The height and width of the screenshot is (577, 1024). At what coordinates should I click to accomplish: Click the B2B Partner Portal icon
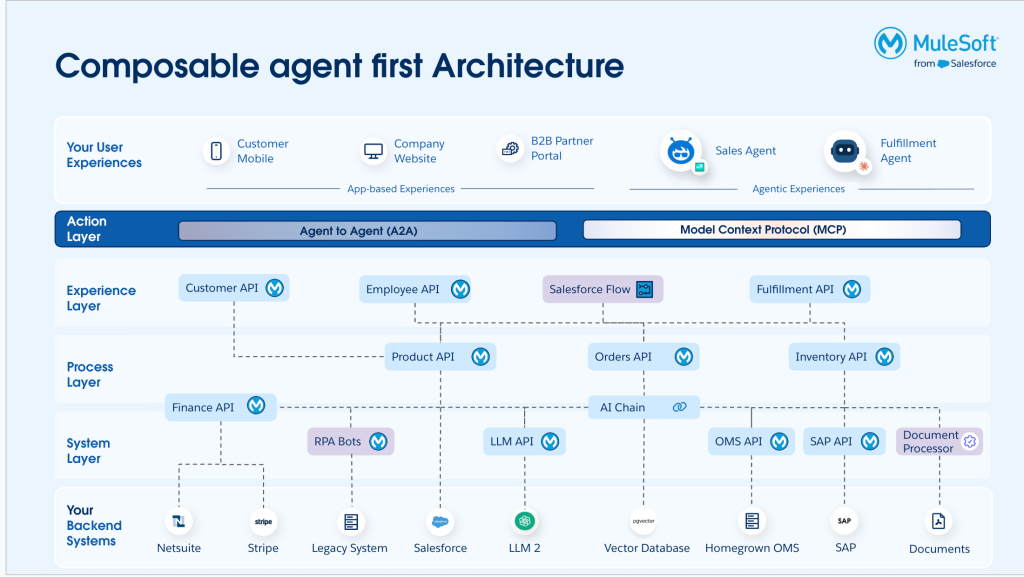pos(510,149)
